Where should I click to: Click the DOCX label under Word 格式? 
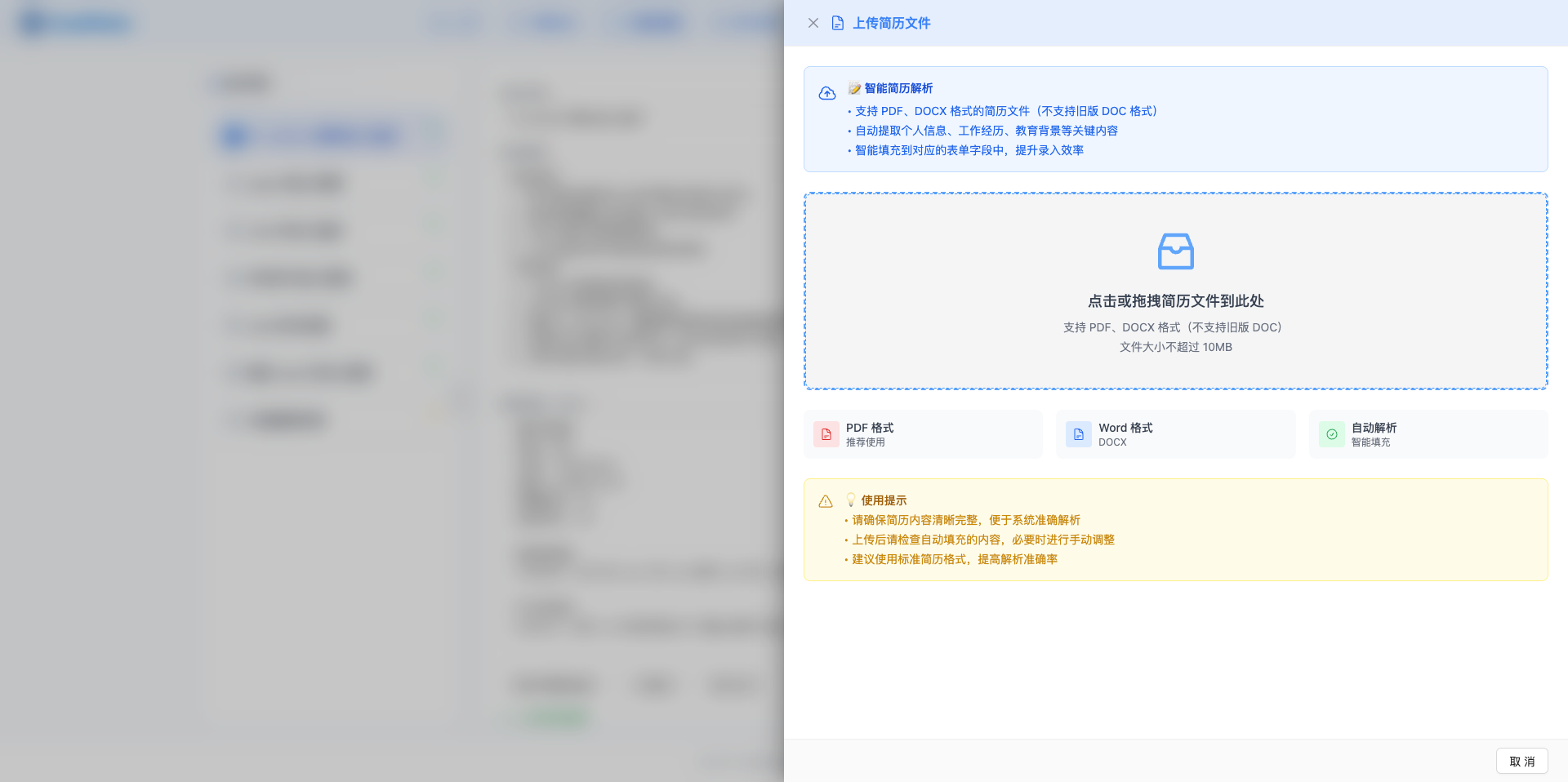[1112, 442]
